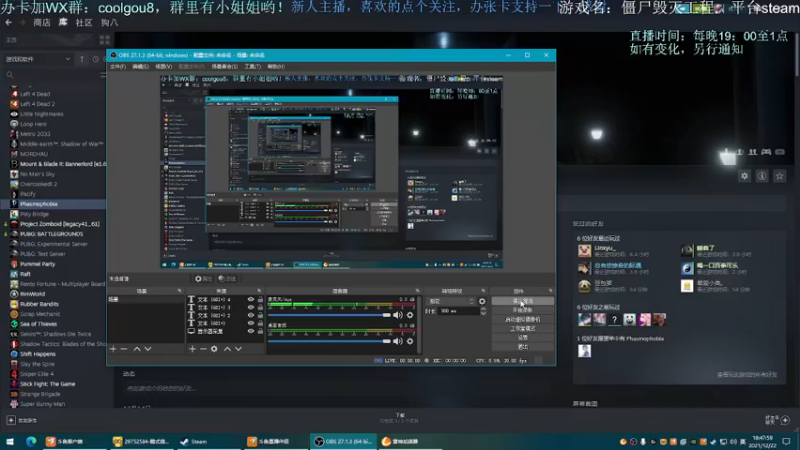Open the 场景集合(S) menu in OBS

(224, 67)
